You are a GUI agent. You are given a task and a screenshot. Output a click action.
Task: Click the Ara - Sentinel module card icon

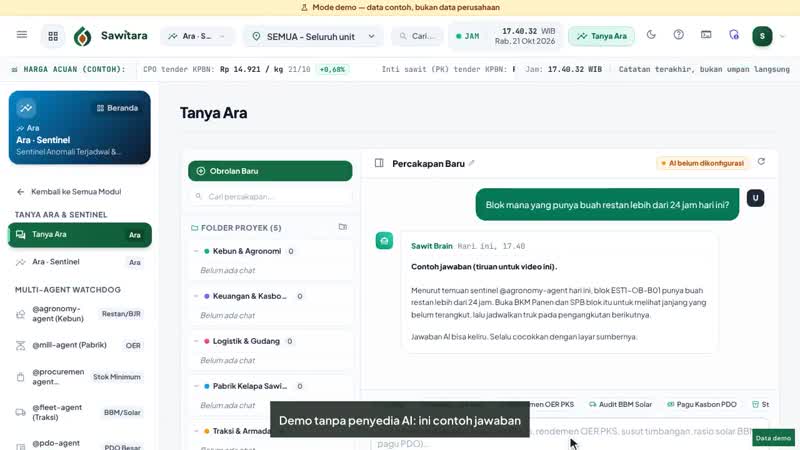[26, 108]
